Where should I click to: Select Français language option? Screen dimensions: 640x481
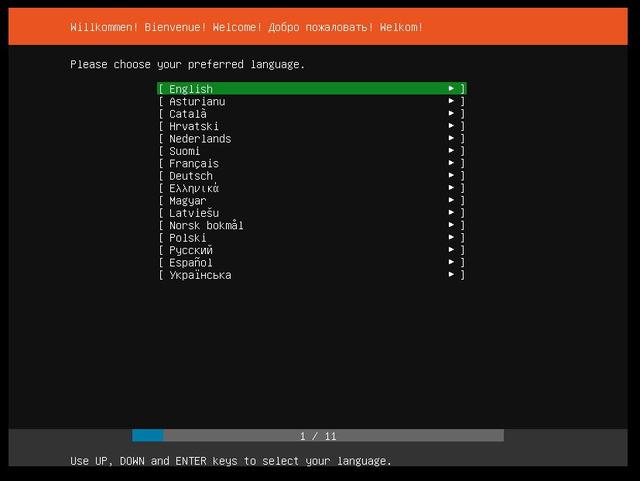coord(312,163)
